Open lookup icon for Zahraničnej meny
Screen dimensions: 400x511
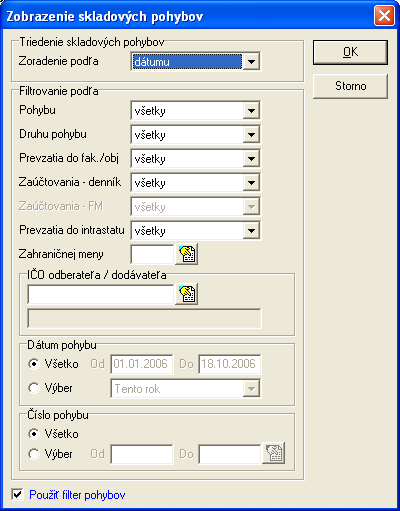pyautogui.click(x=187, y=254)
